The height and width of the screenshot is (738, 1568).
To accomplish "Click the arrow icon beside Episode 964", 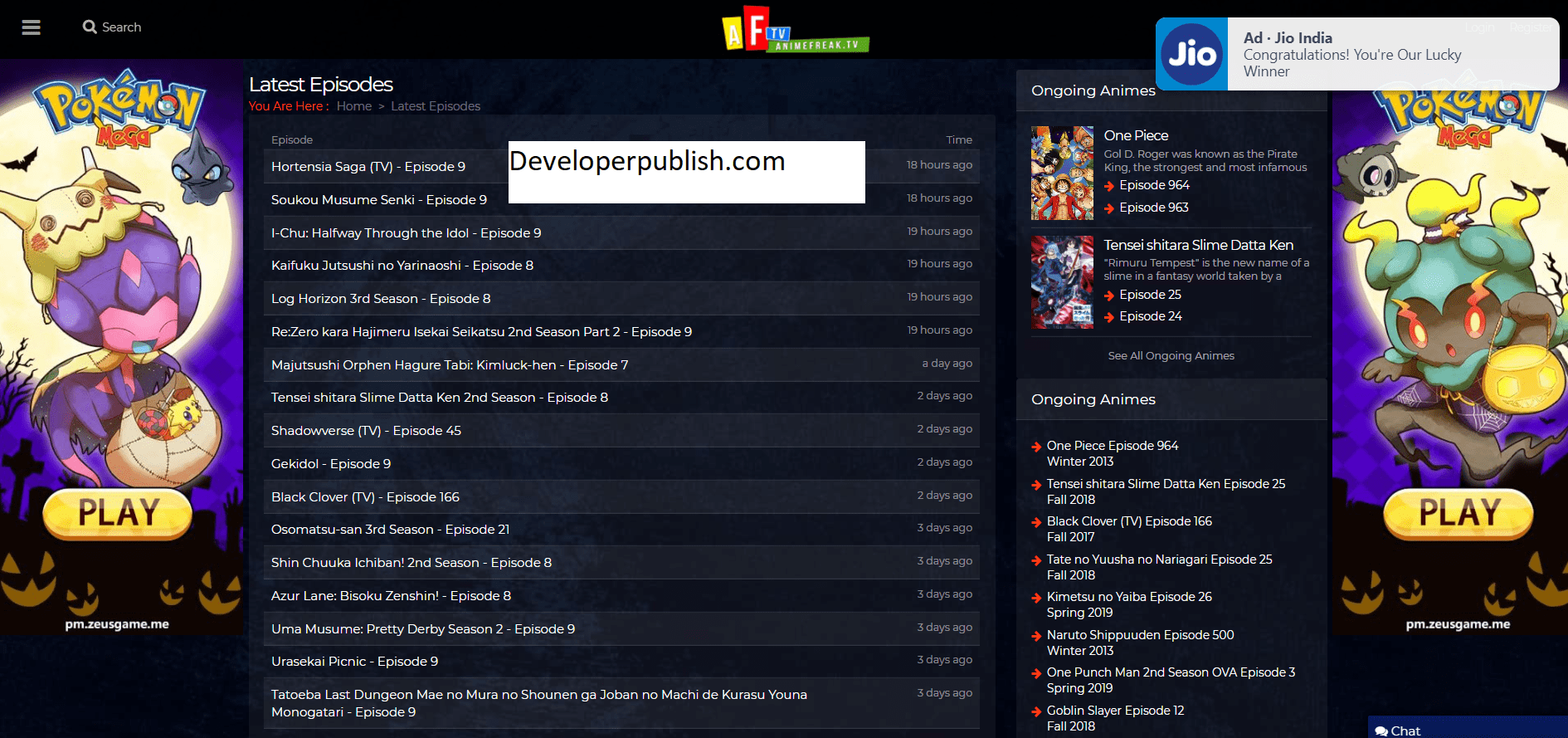I will coord(1109,186).
